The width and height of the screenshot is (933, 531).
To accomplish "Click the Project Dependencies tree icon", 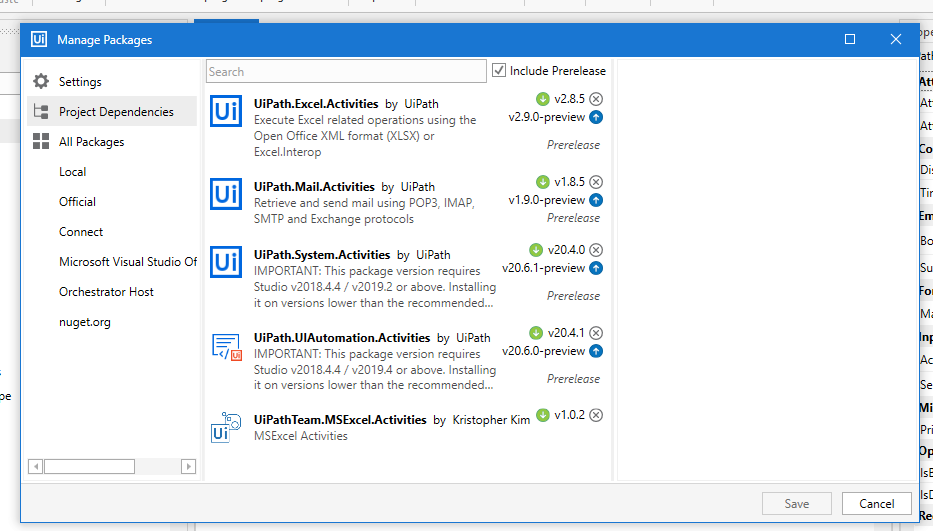I will pyautogui.click(x=40, y=111).
